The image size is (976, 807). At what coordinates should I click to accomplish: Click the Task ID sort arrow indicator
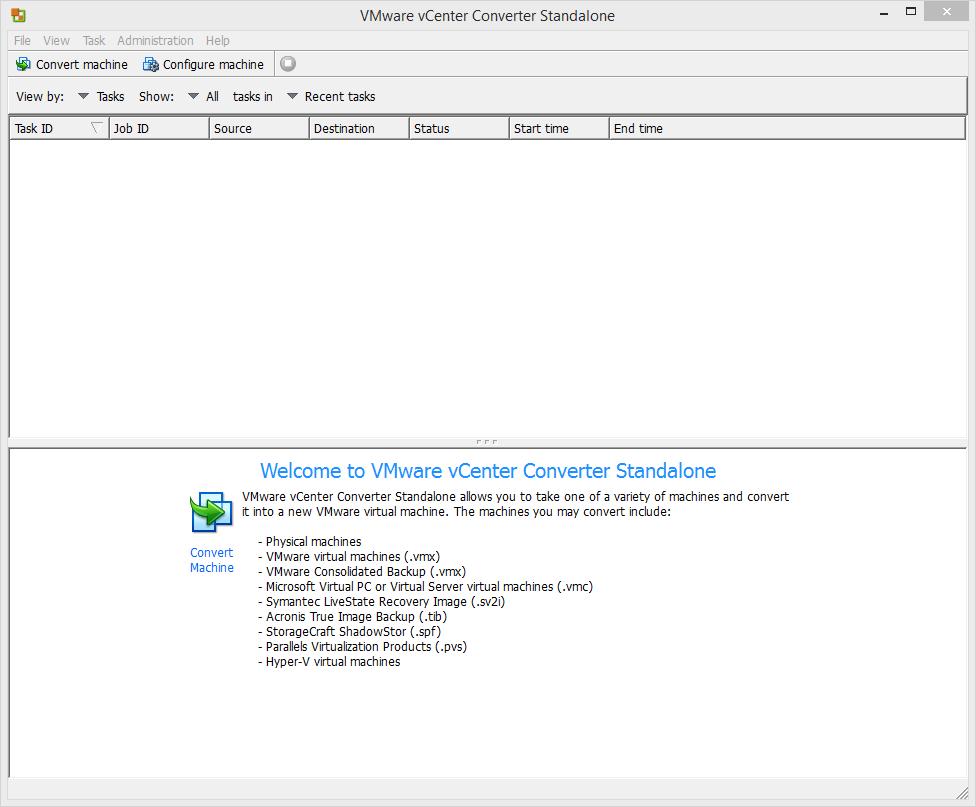(96, 128)
